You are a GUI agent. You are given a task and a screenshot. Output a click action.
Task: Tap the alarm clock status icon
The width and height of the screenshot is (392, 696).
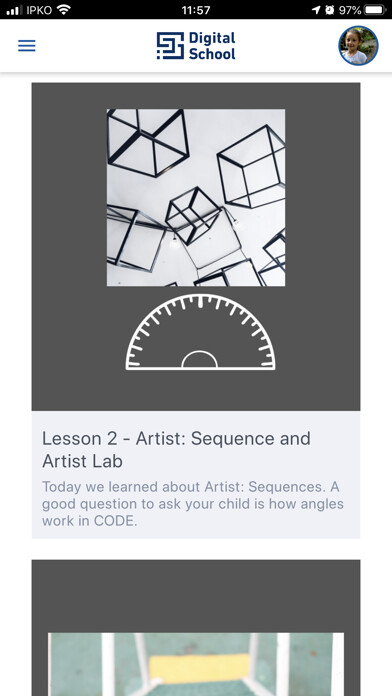point(329,9)
